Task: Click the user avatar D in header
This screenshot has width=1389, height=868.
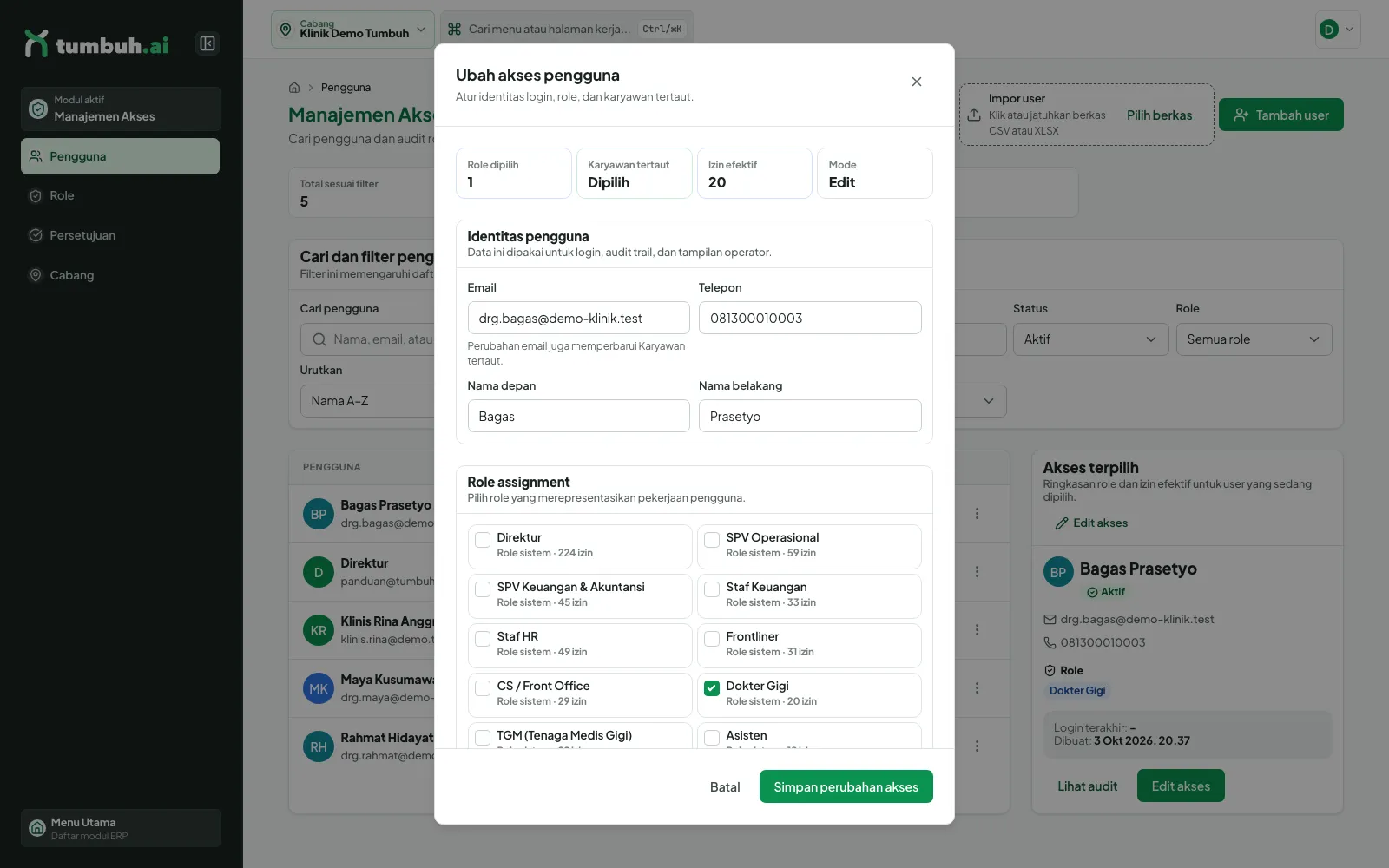Action: tap(1328, 30)
